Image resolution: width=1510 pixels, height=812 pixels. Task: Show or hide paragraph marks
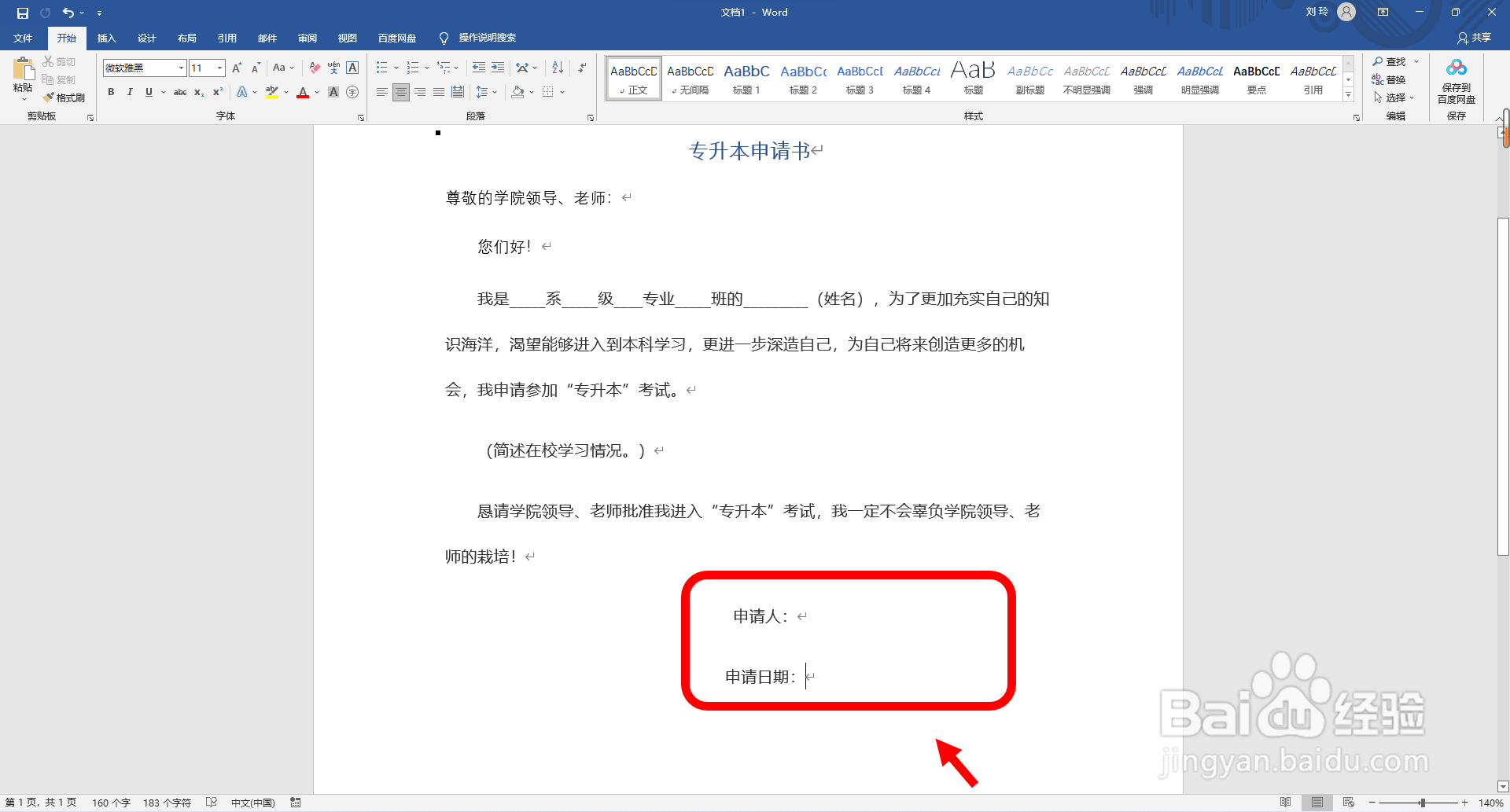click(582, 68)
